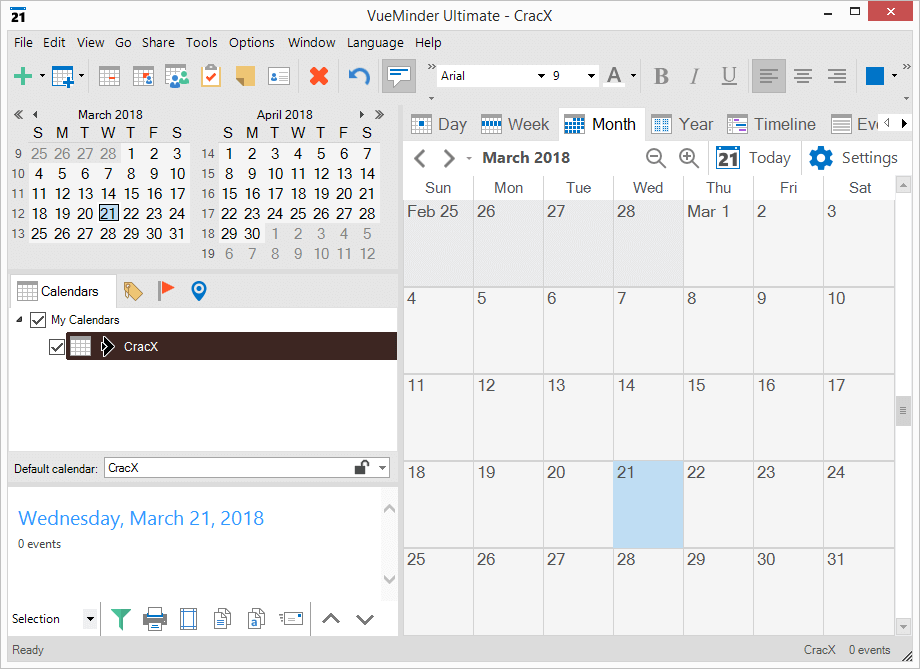The image size is (920, 669).
Task: Open the font color dropdown arrow
Action: 633,76
